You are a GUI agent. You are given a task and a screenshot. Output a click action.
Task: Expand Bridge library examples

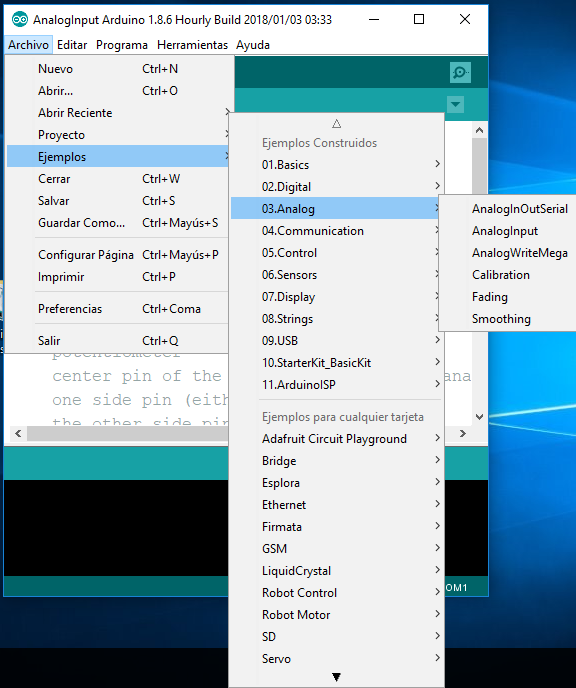336,461
